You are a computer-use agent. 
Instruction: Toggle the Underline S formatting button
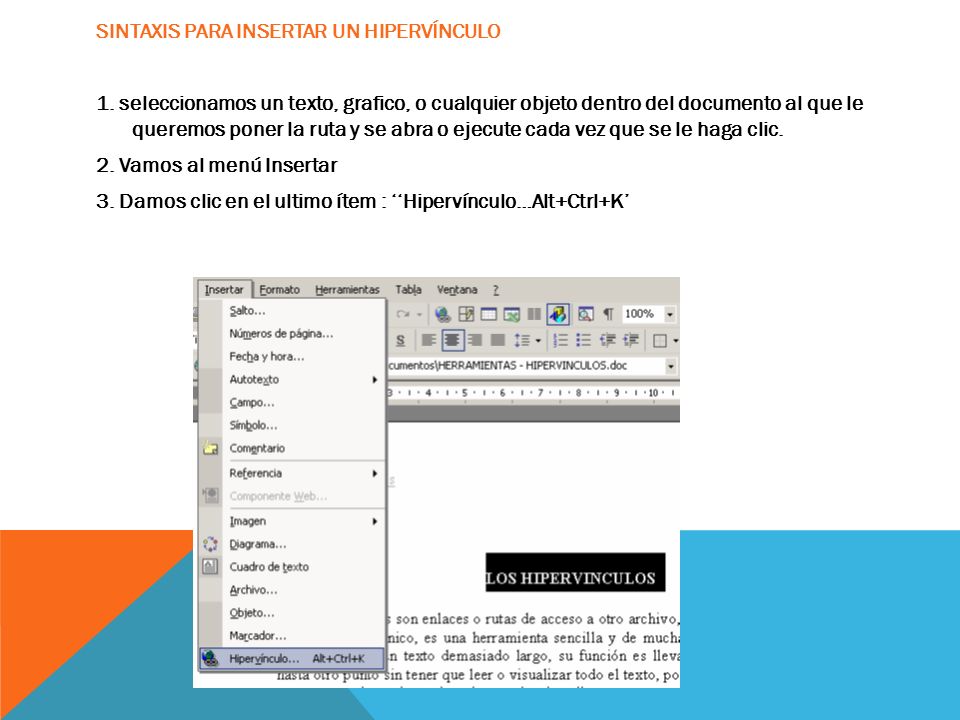(400, 340)
